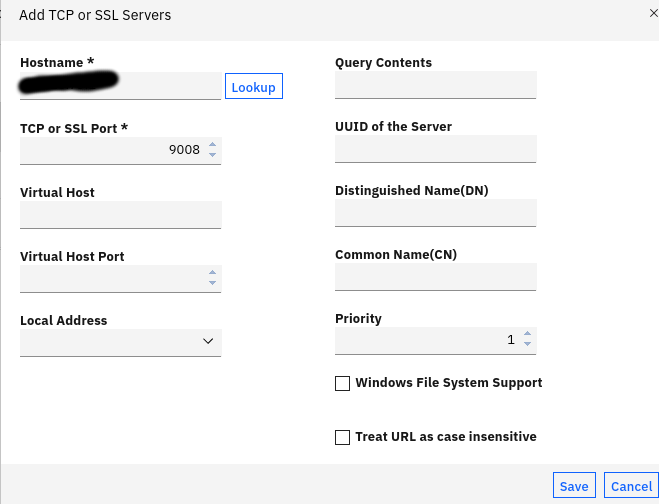The width and height of the screenshot is (659, 504).
Task: Lower the Priority value with down arrow
Action: click(x=528, y=346)
